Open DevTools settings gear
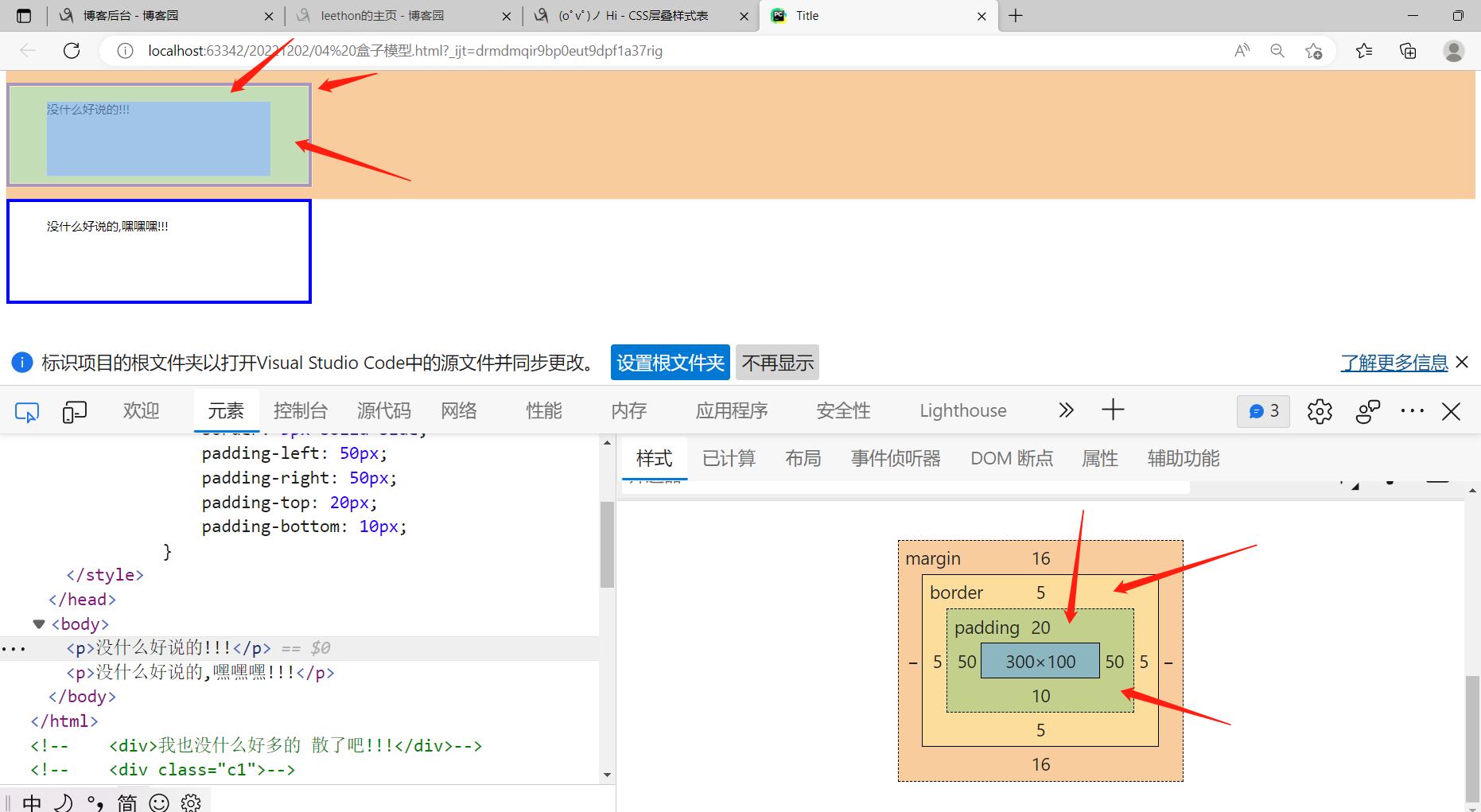Viewport: 1481px width, 812px height. 1320,411
